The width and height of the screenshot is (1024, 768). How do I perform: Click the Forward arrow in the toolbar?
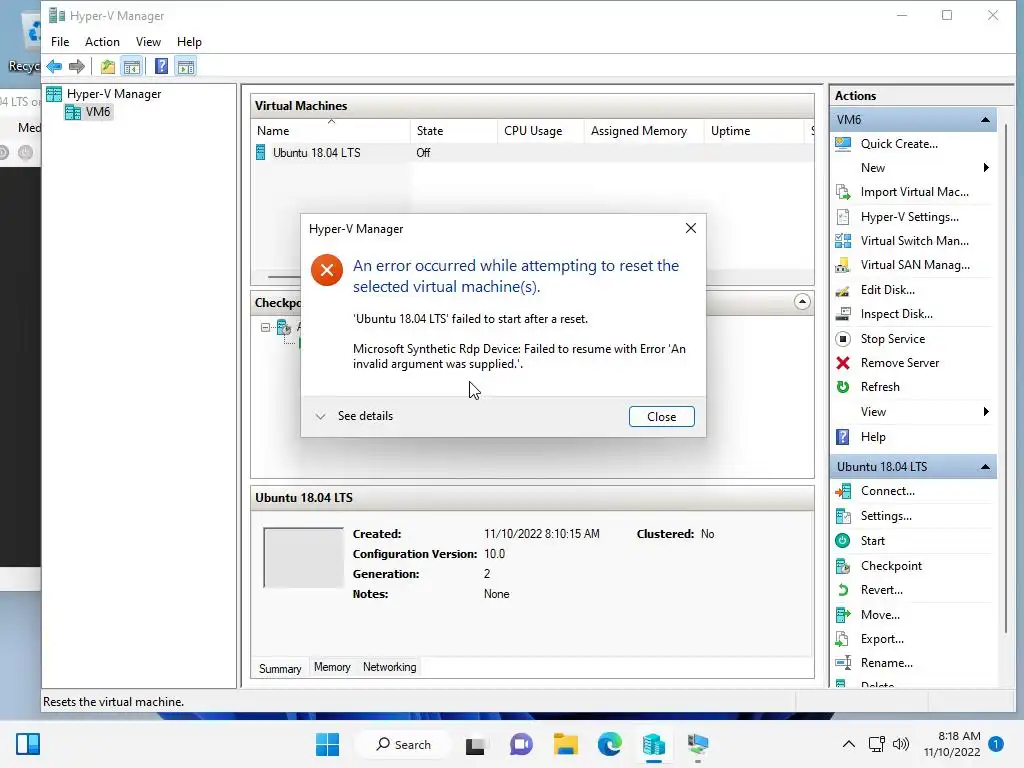77,66
